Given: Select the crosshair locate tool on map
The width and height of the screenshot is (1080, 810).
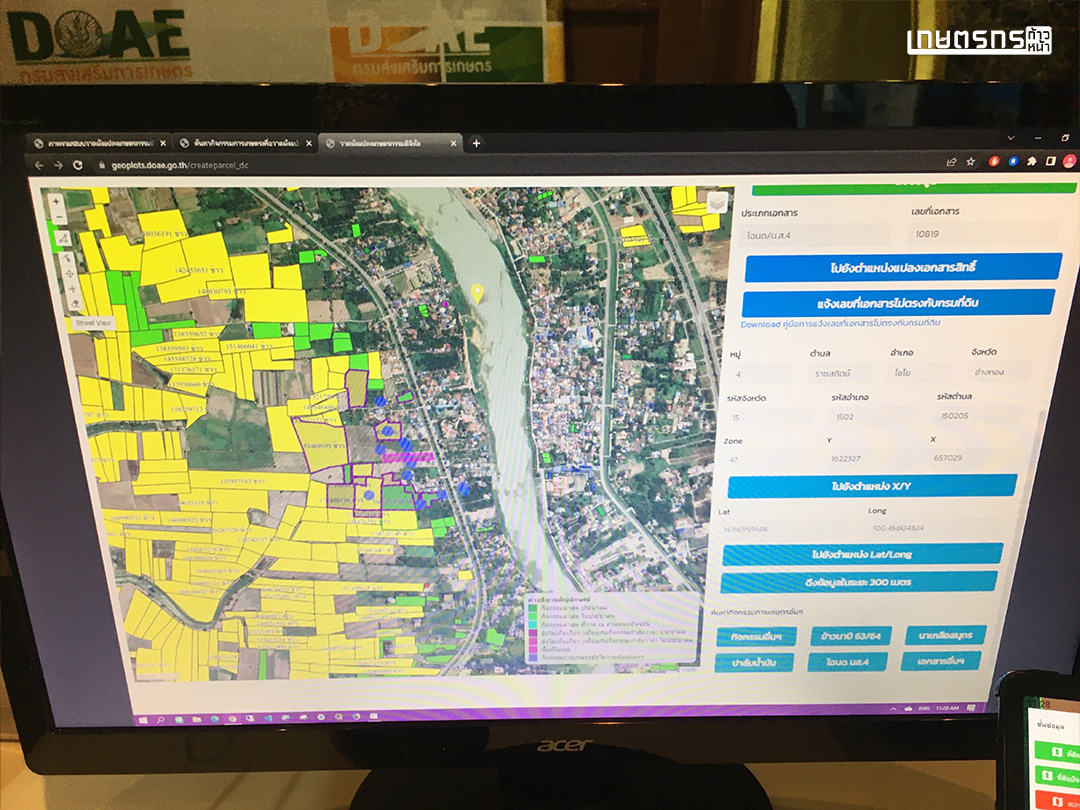Looking at the screenshot, I should pos(72,289).
